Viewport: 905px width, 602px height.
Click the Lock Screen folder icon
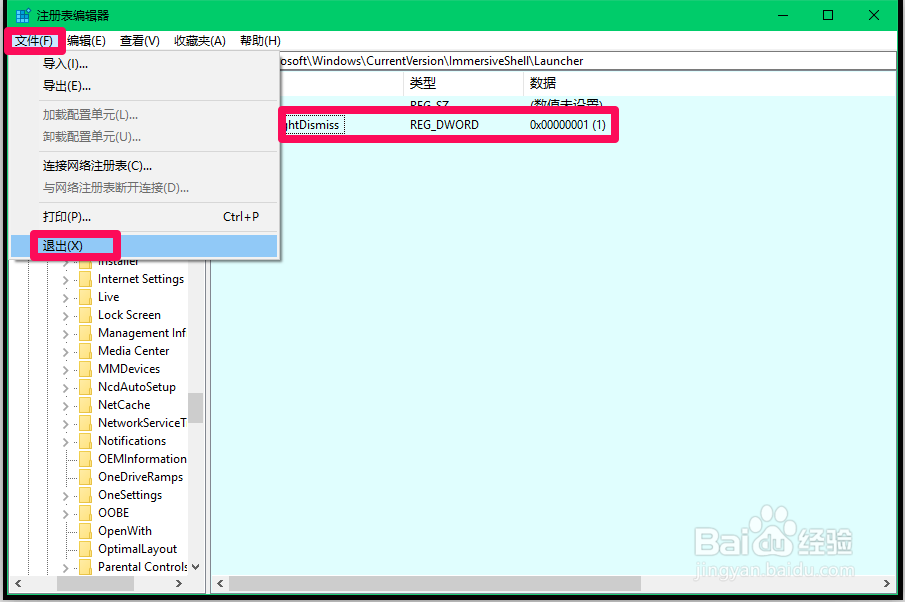tap(85, 315)
